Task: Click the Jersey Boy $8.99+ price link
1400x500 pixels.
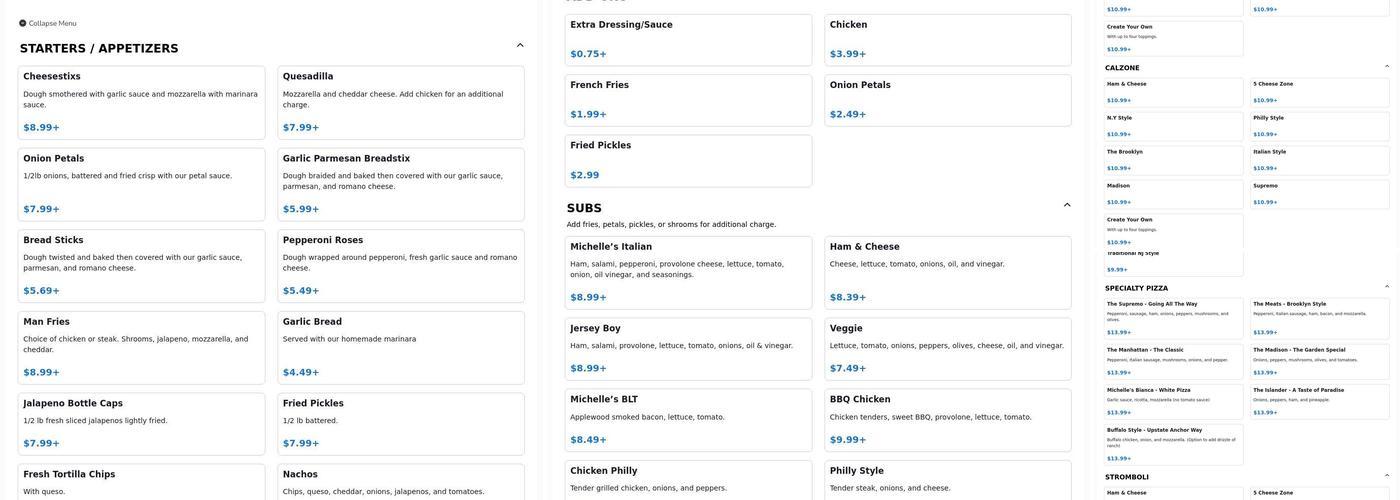Action: click(x=588, y=369)
